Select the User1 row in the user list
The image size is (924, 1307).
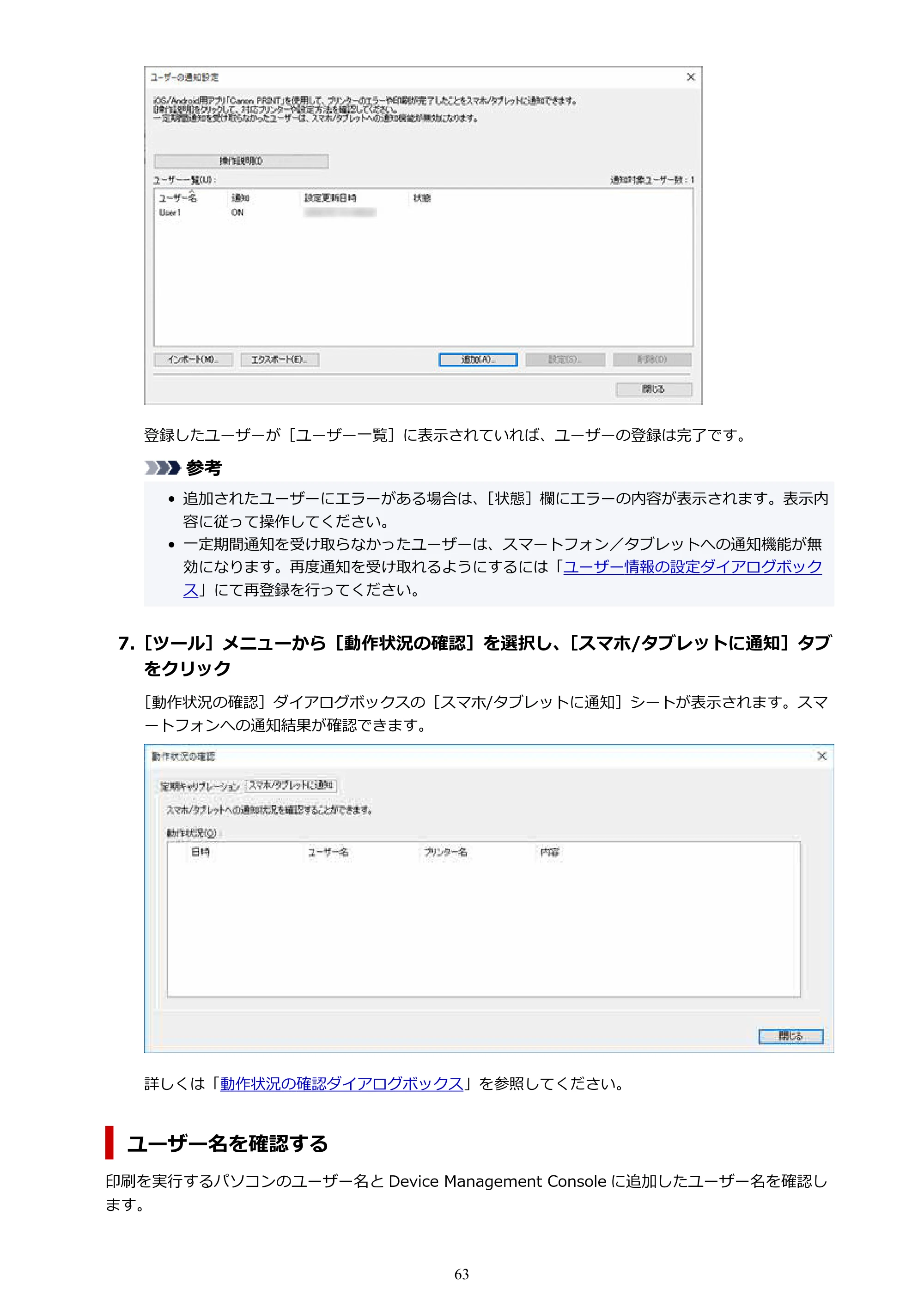click(x=424, y=213)
